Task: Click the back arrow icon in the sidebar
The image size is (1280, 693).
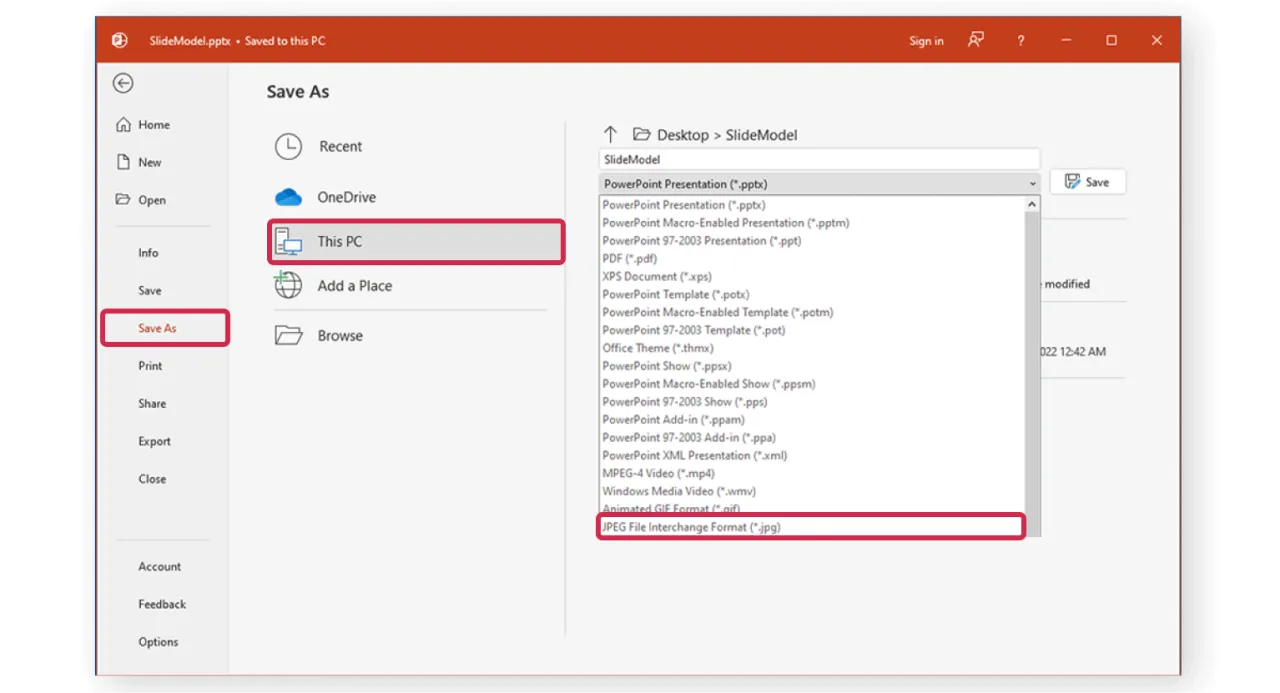Action: pos(123,84)
